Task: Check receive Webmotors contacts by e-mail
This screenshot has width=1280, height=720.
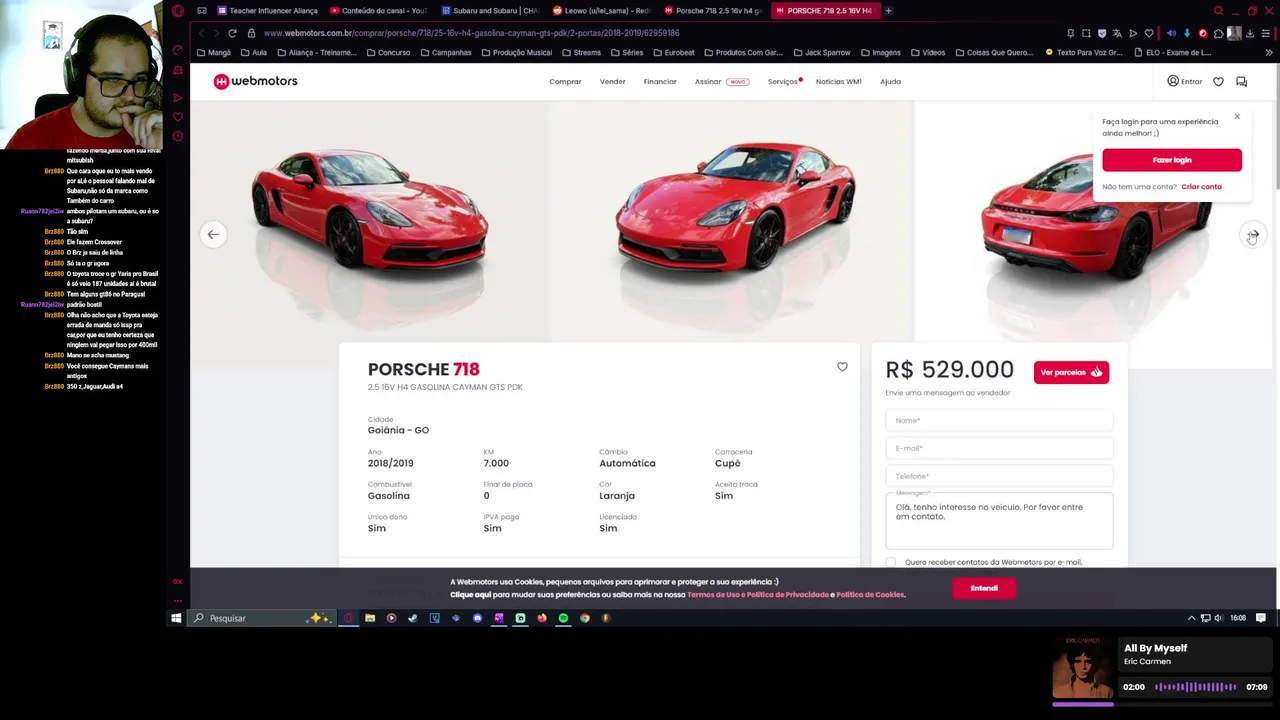Action: point(891,563)
